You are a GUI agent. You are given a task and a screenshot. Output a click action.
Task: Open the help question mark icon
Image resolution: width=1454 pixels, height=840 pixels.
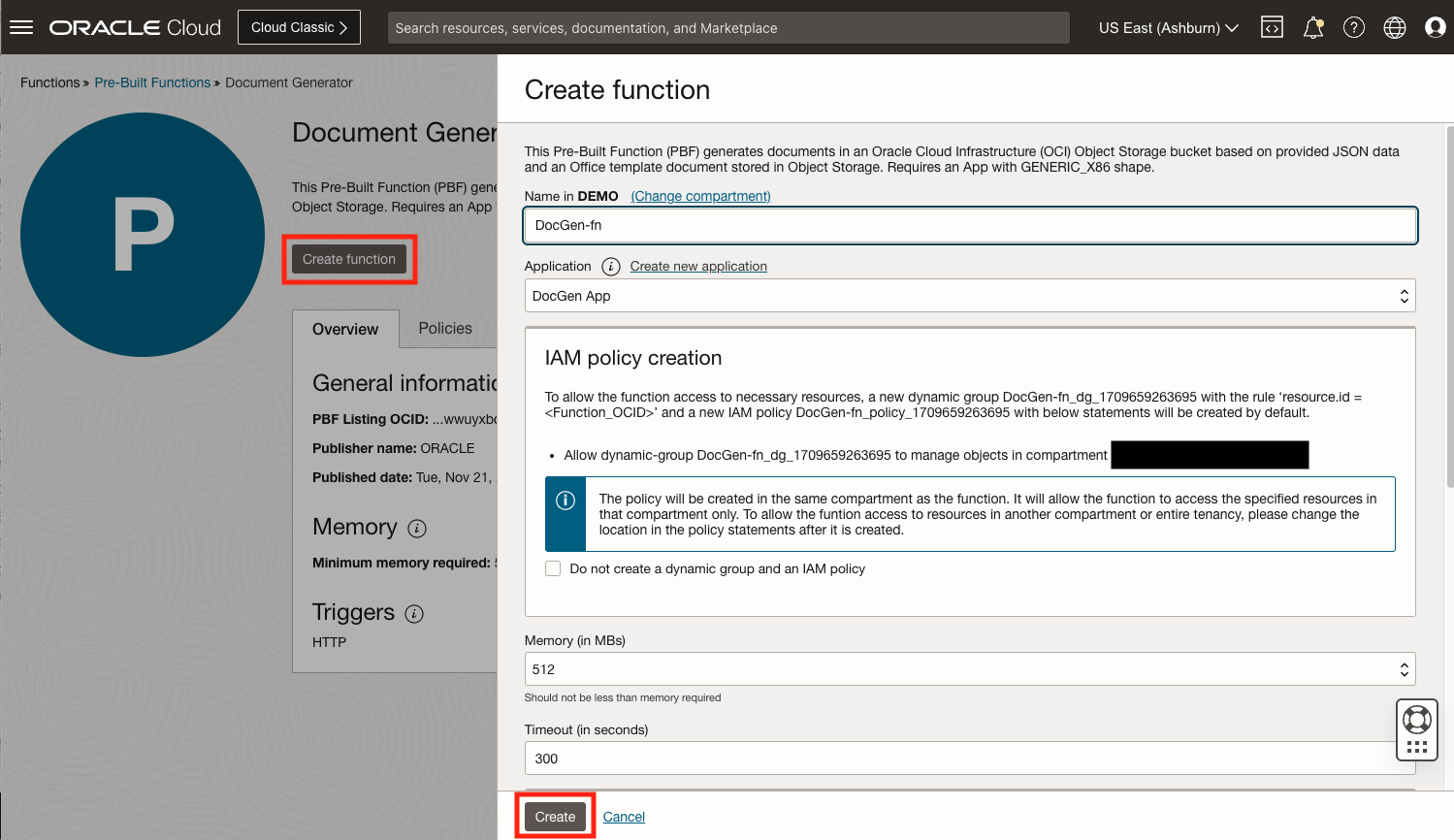pos(1353,27)
